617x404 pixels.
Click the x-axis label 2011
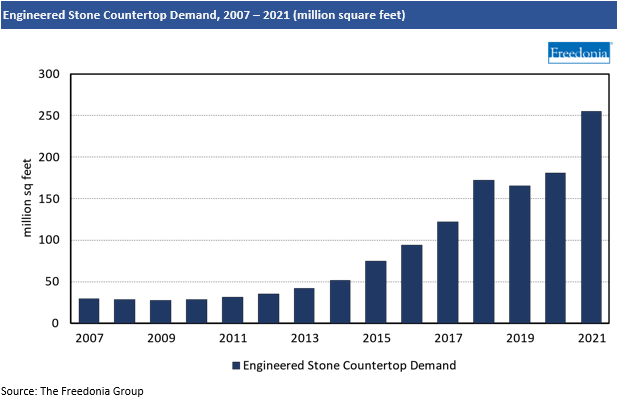coord(233,338)
